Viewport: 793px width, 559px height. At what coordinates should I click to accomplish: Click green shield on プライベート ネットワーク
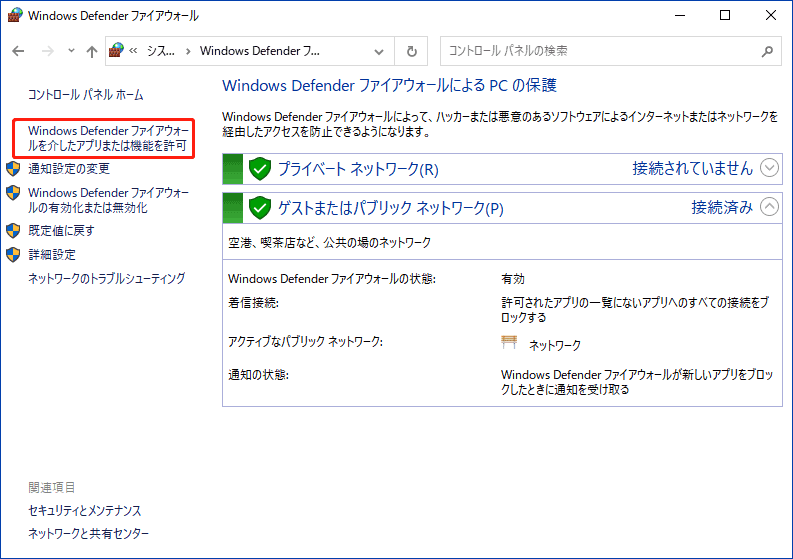click(260, 169)
